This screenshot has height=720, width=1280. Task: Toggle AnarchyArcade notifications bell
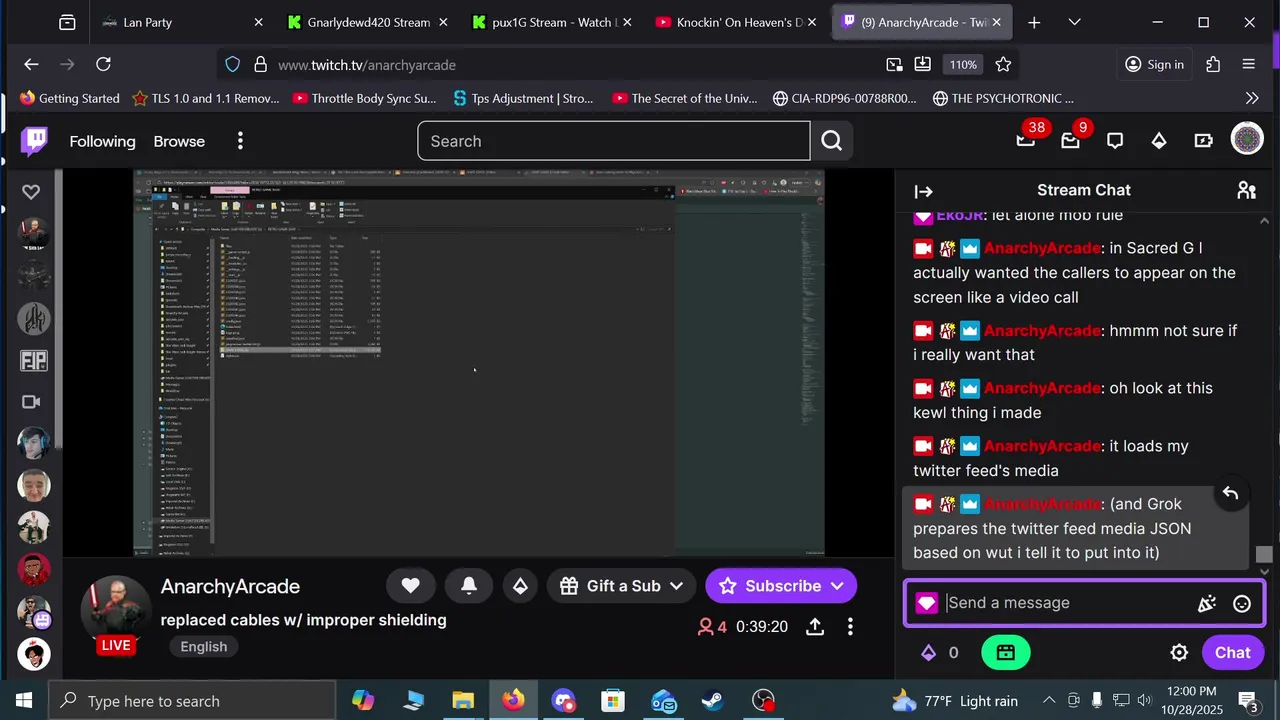coord(468,586)
